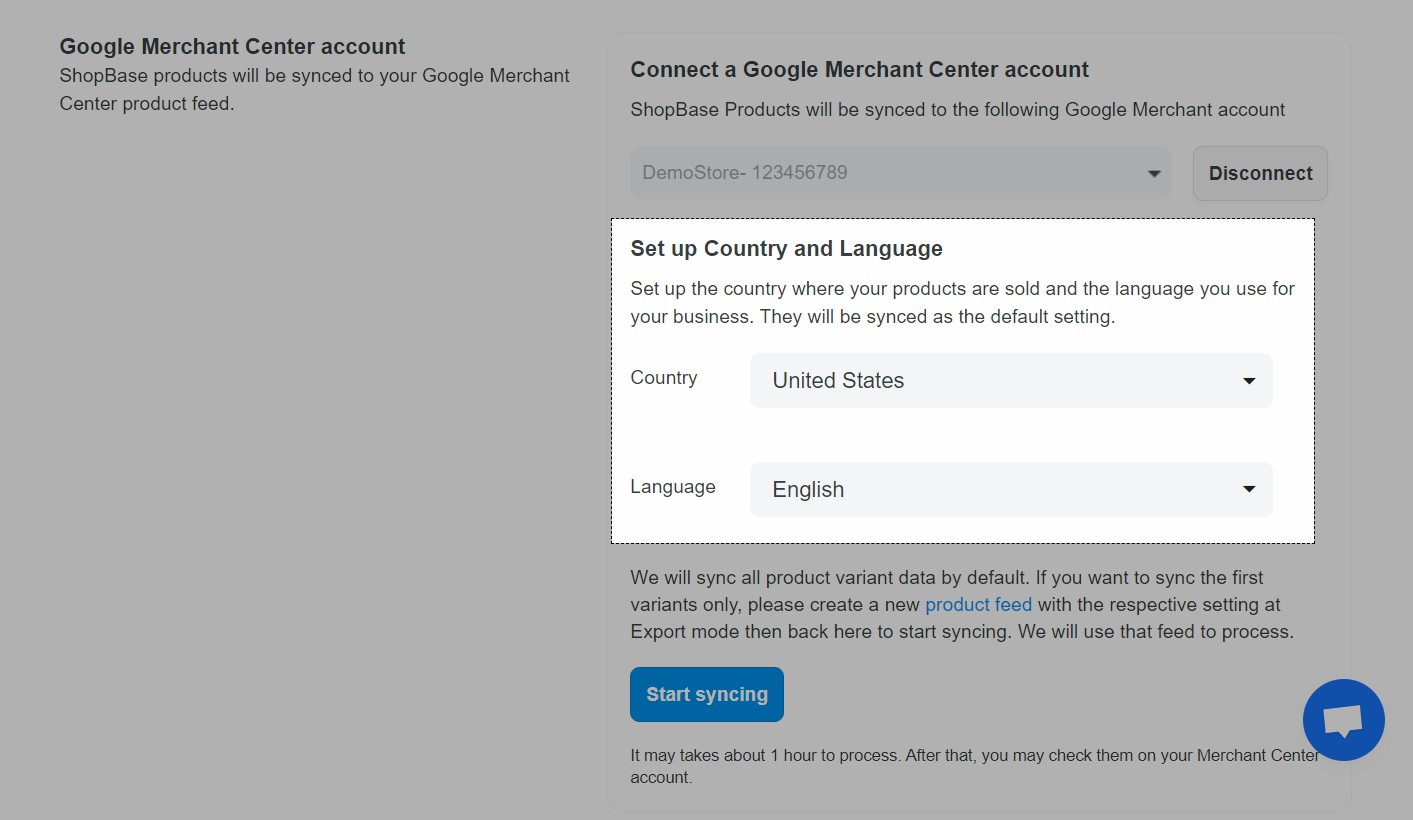Click the product feed sync description under left title

[314, 90]
